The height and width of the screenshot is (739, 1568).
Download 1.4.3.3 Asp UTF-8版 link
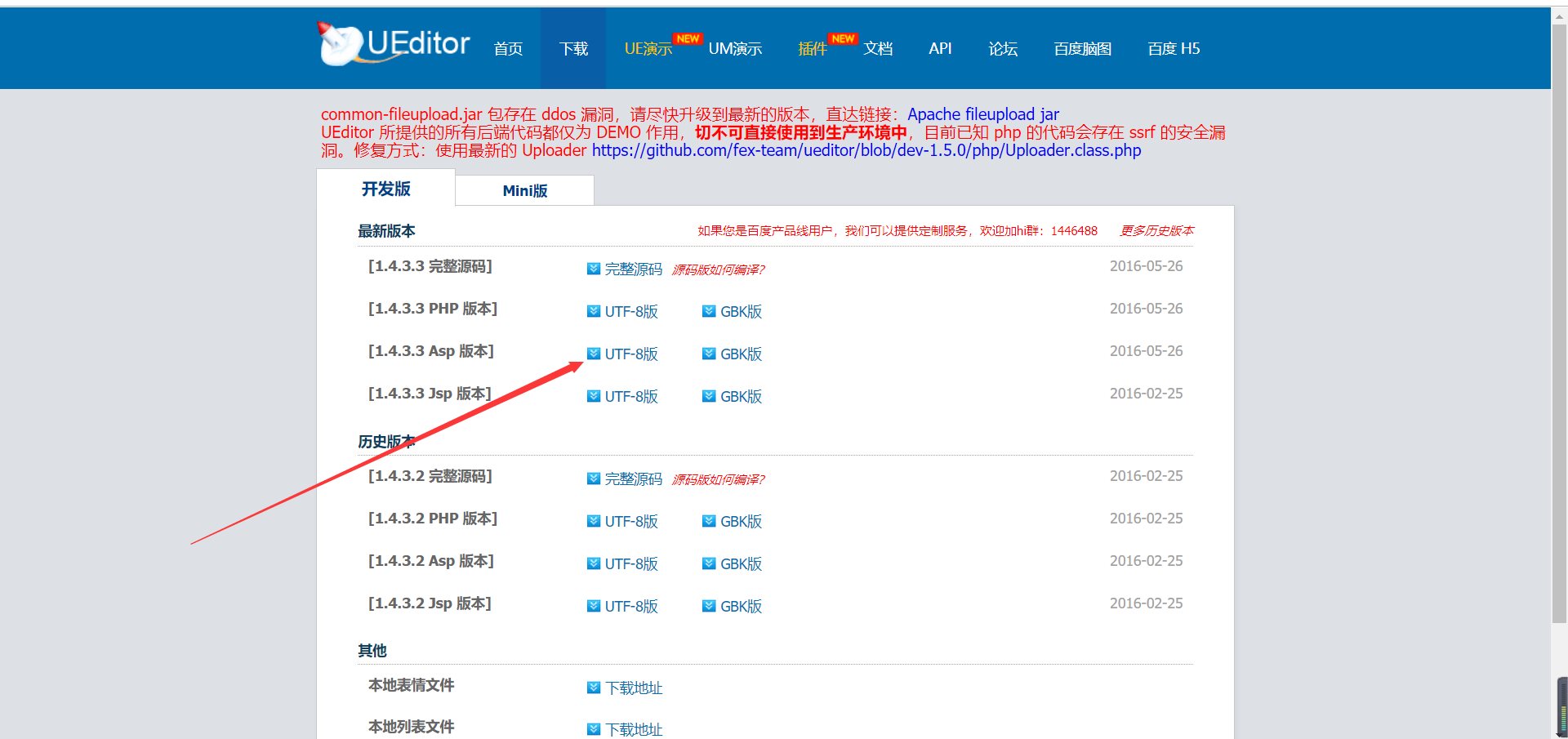631,354
